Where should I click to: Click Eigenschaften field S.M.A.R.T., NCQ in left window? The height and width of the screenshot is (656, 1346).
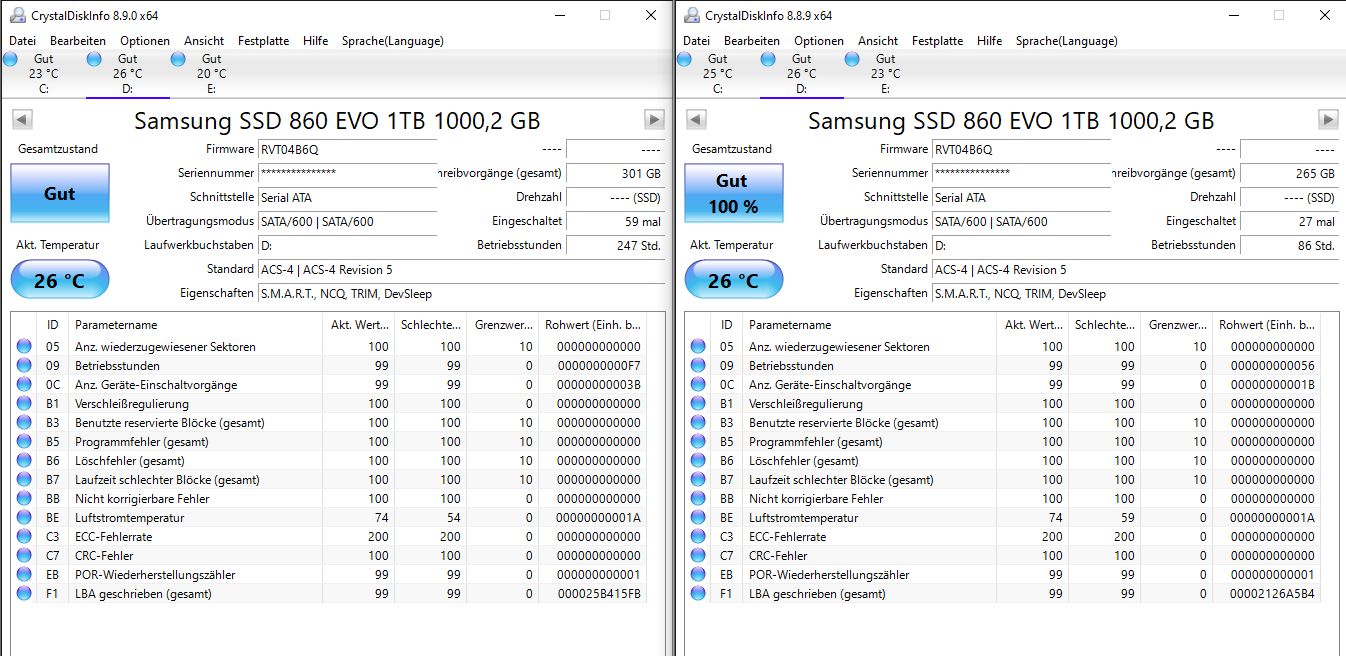point(461,294)
